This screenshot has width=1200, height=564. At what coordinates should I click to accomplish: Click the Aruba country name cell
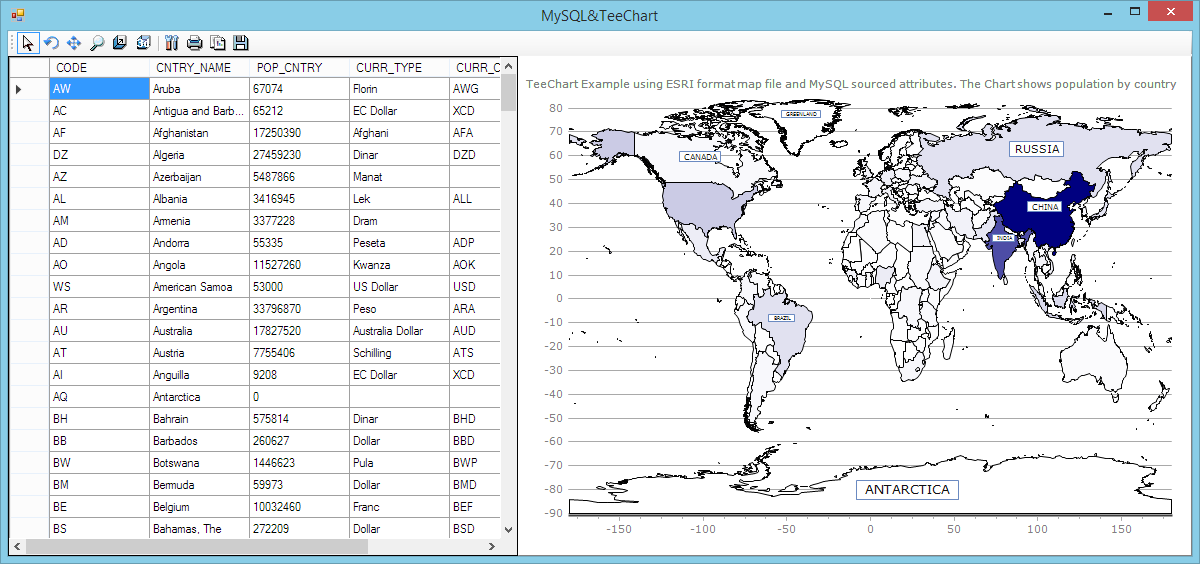point(199,89)
